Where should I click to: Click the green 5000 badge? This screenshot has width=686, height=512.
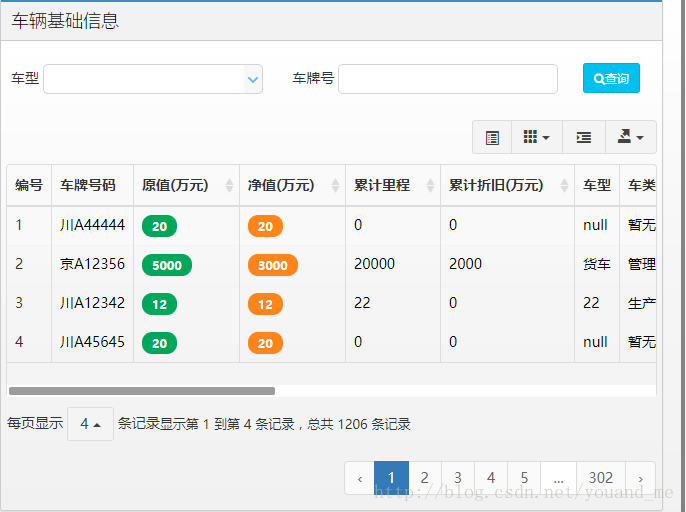(167, 265)
